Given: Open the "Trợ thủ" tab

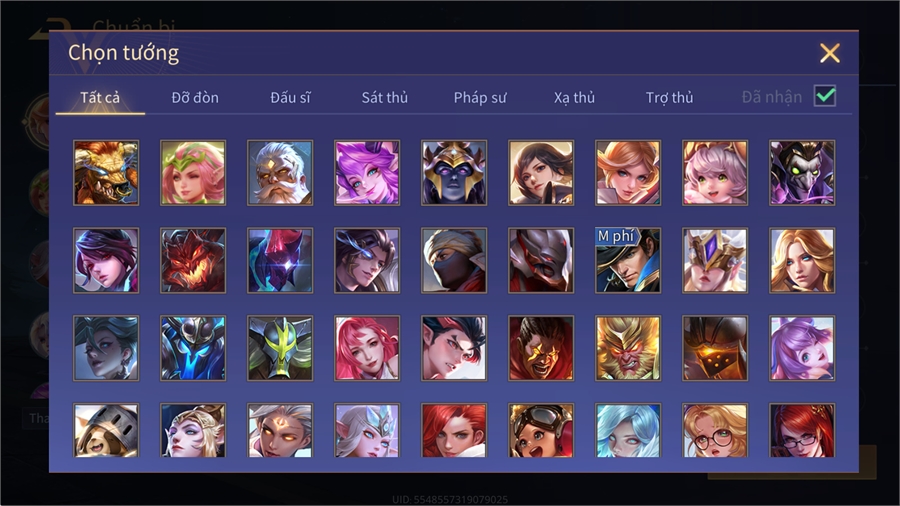Looking at the screenshot, I should 669,98.
